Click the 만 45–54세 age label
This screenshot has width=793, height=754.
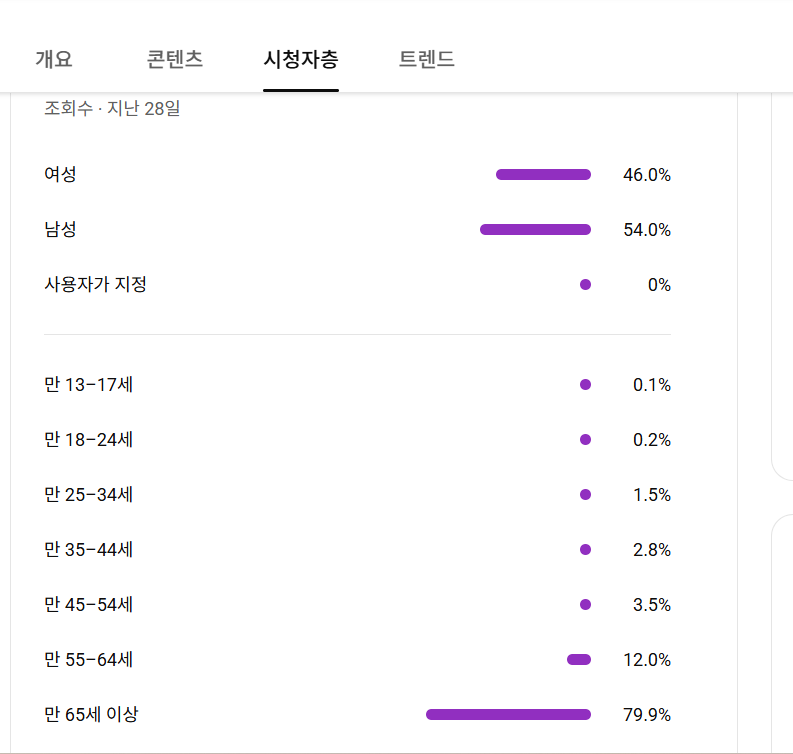click(89, 605)
